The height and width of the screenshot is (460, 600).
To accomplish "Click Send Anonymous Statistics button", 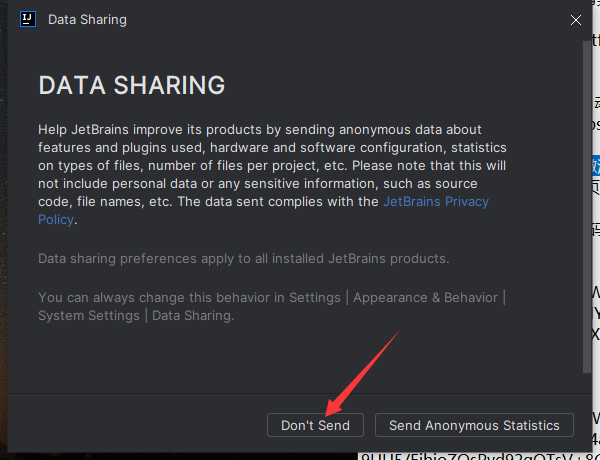I will point(474,425).
